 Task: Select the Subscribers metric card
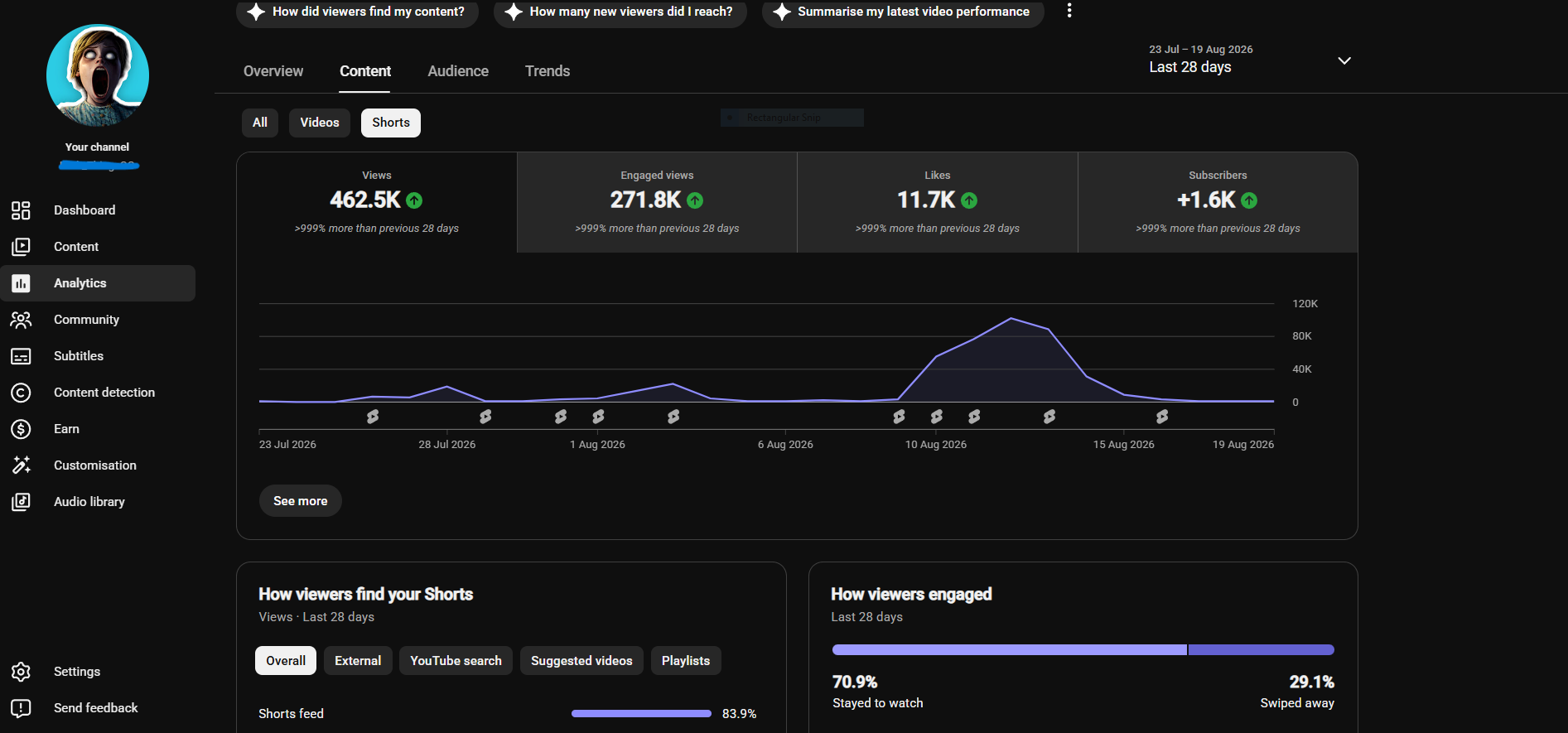1218,202
